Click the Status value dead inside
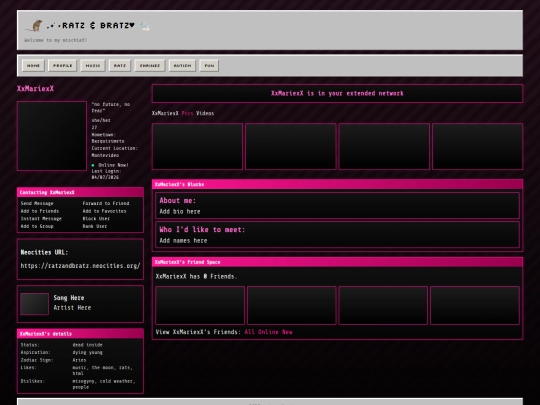The width and height of the screenshot is (540, 405). click(87, 345)
